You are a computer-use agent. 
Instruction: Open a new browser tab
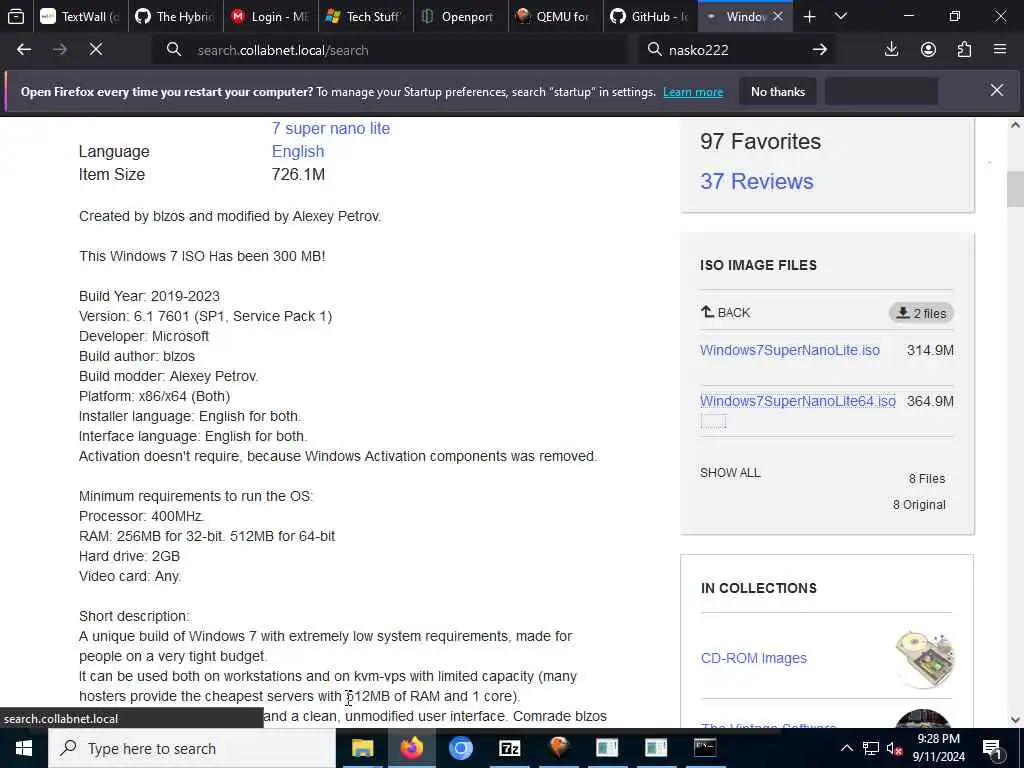pos(809,16)
